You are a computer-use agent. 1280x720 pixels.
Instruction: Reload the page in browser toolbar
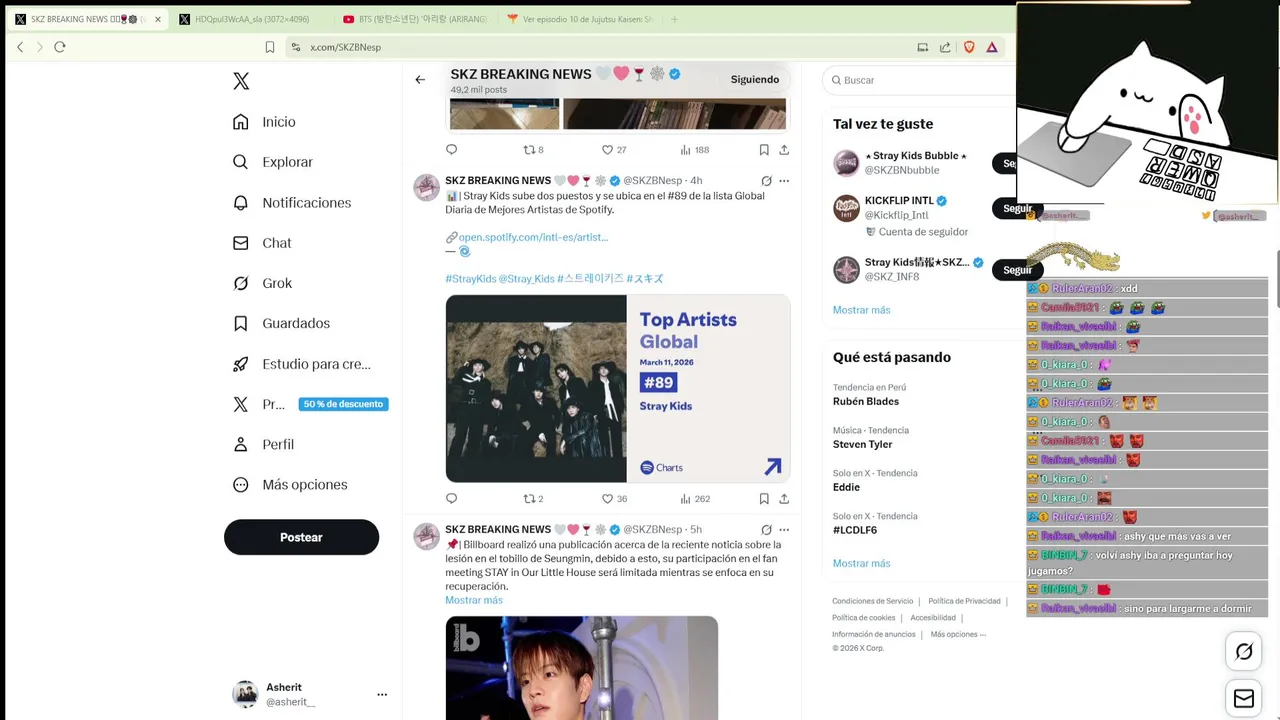click(x=60, y=47)
